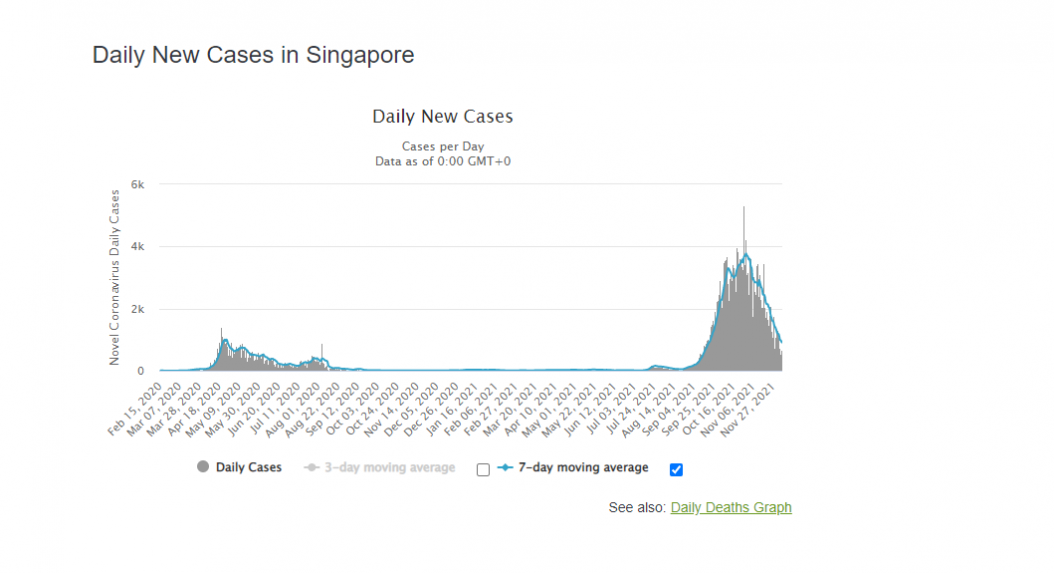
Task: Click the 3-day moving average legend marker
Action: (311, 467)
